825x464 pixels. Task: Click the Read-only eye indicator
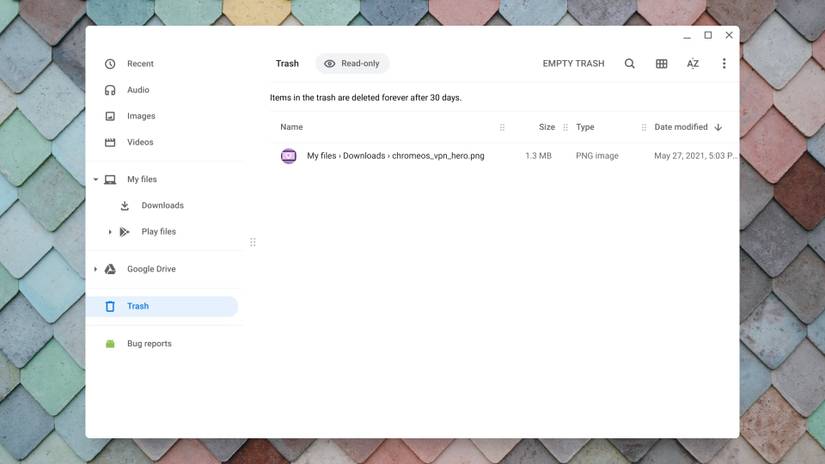point(352,64)
